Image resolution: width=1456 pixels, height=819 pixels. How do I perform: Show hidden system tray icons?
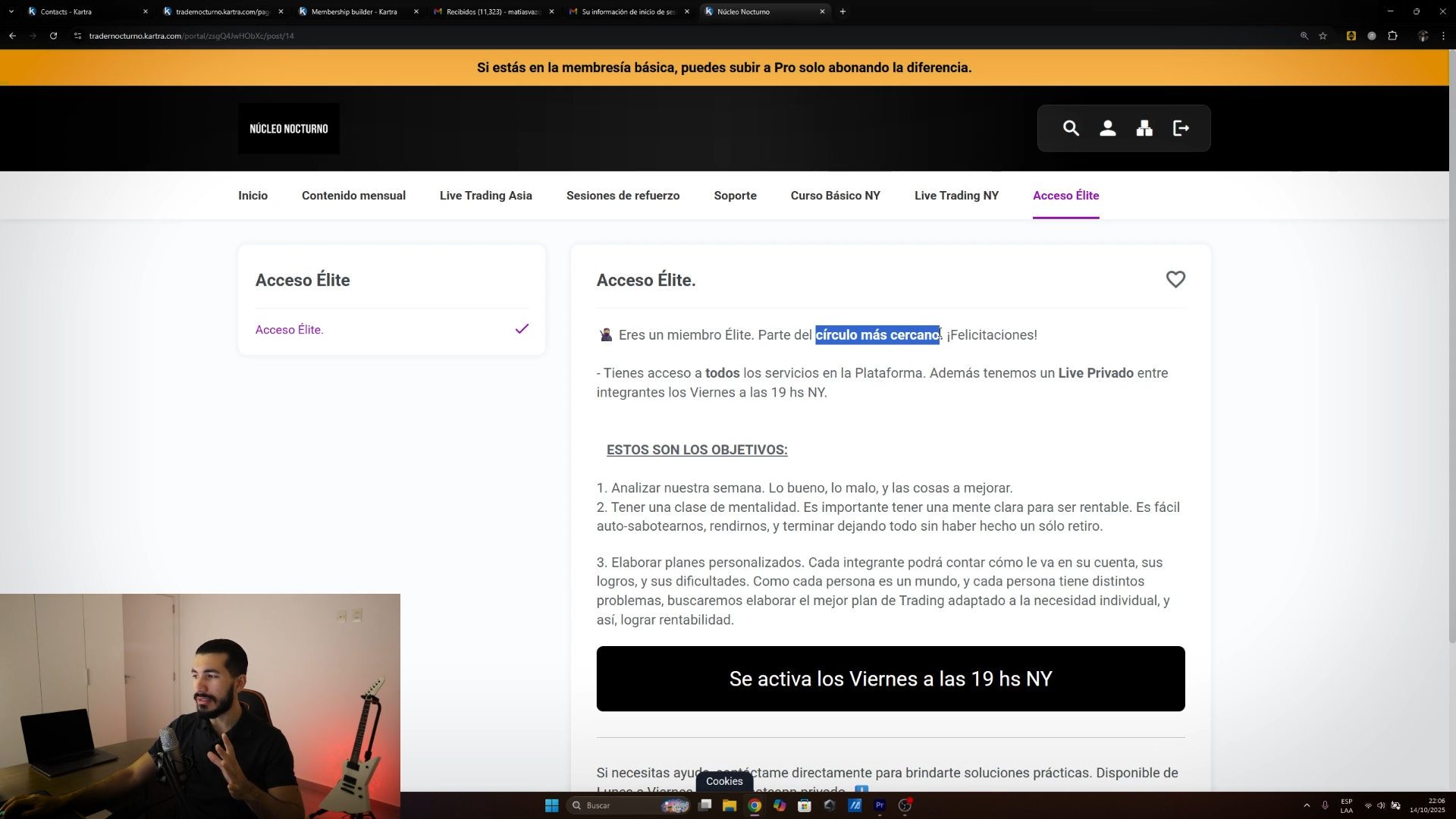point(1307,805)
